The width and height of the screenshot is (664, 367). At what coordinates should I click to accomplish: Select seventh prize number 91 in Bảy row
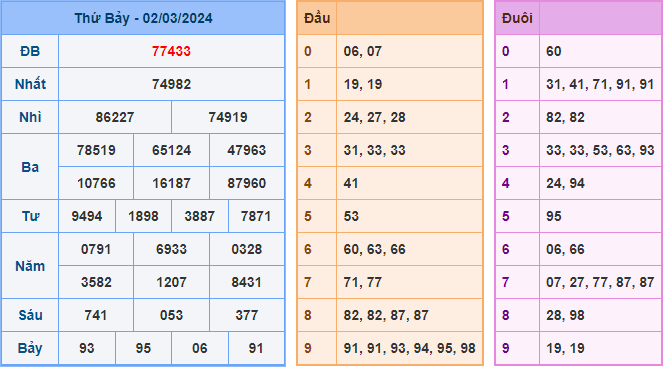256,348
